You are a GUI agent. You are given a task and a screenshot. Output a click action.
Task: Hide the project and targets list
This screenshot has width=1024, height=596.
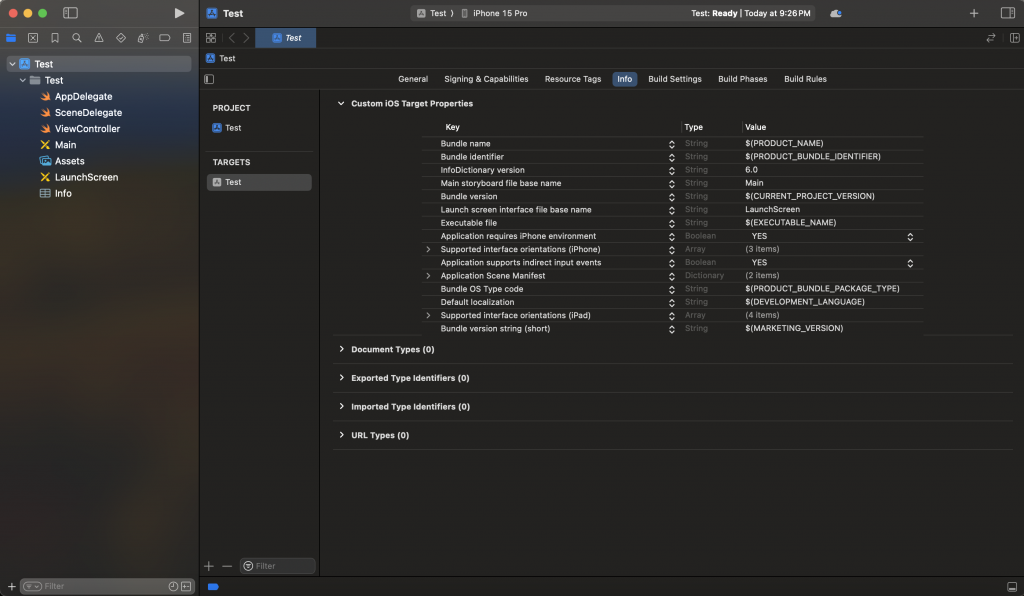(x=209, y=79)
